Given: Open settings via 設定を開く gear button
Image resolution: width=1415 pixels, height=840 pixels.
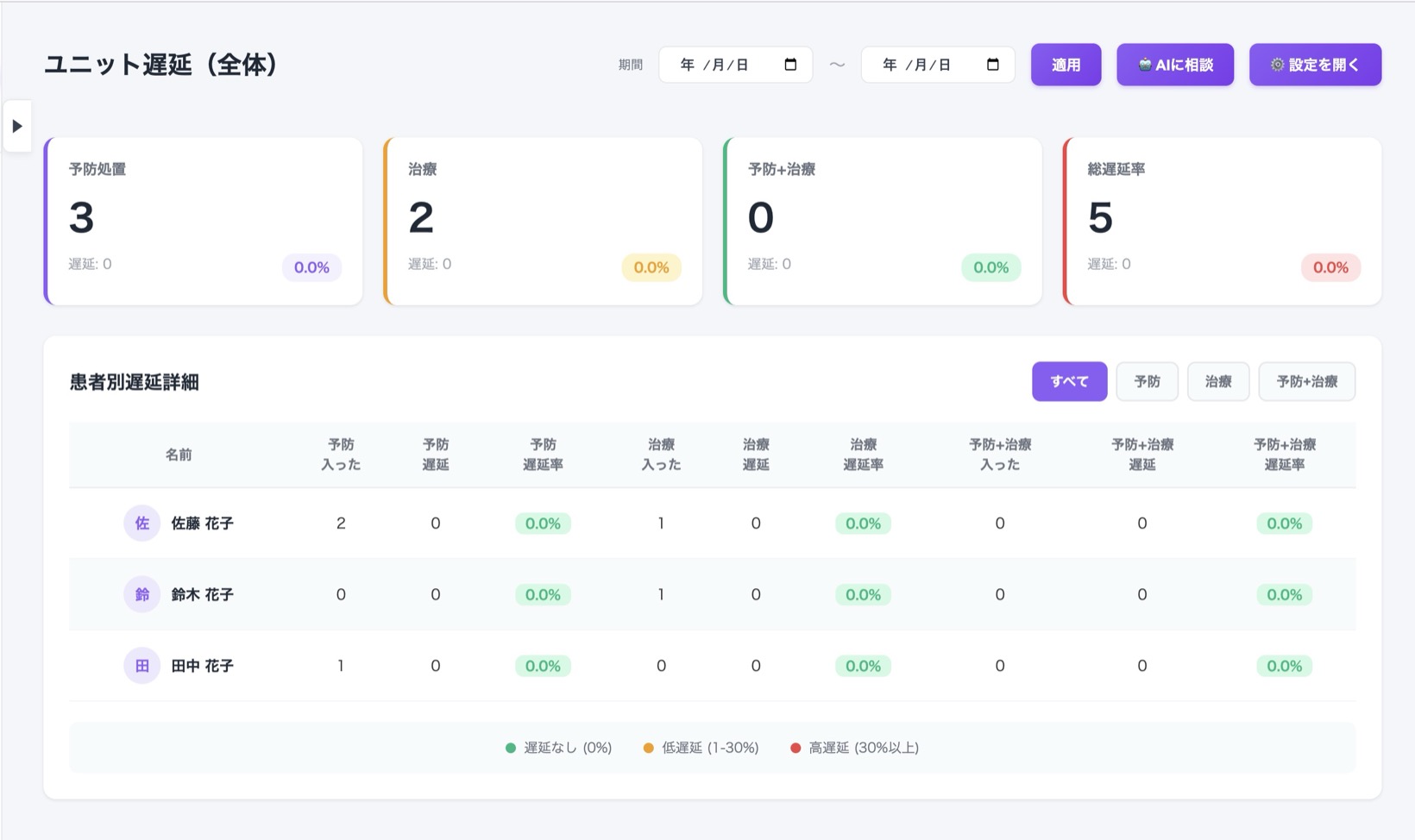Looking at the screenshot, I should point(1315,65).
